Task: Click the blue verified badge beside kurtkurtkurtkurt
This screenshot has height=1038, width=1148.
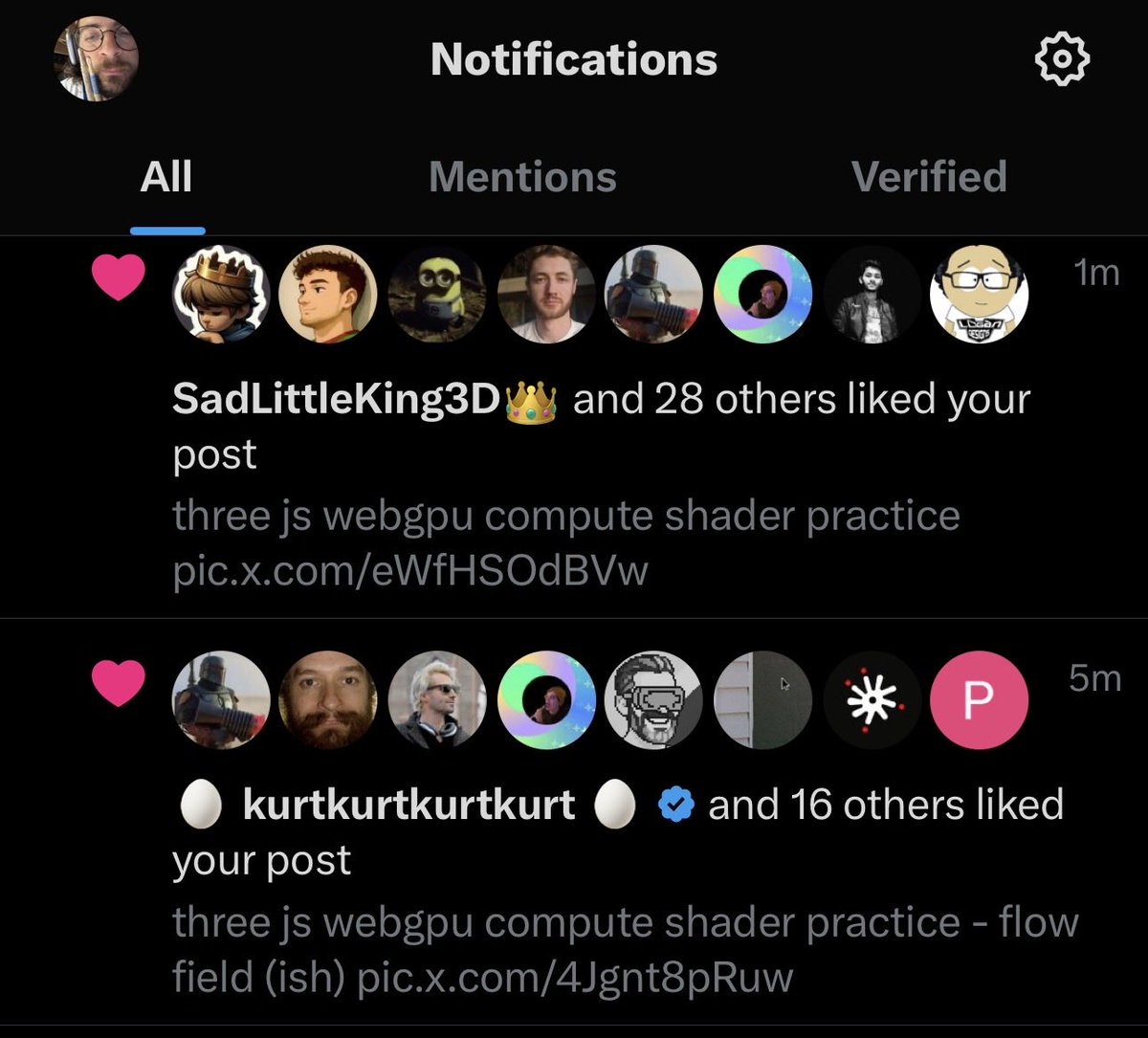Action: (x=676, y=807)
